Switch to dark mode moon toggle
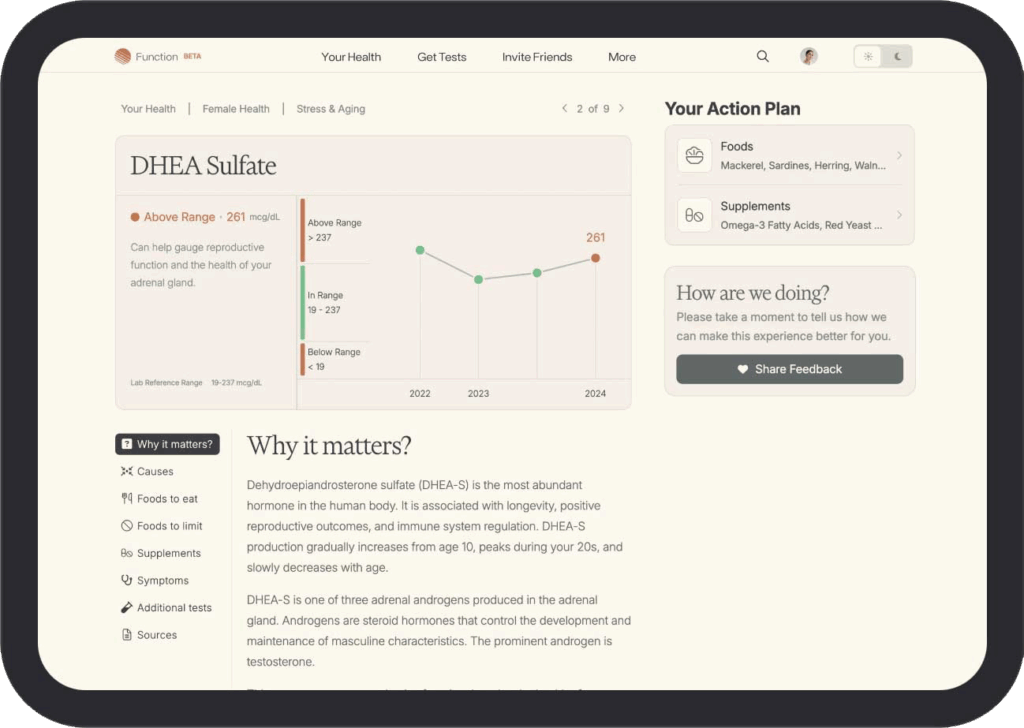 coord(897,57)
